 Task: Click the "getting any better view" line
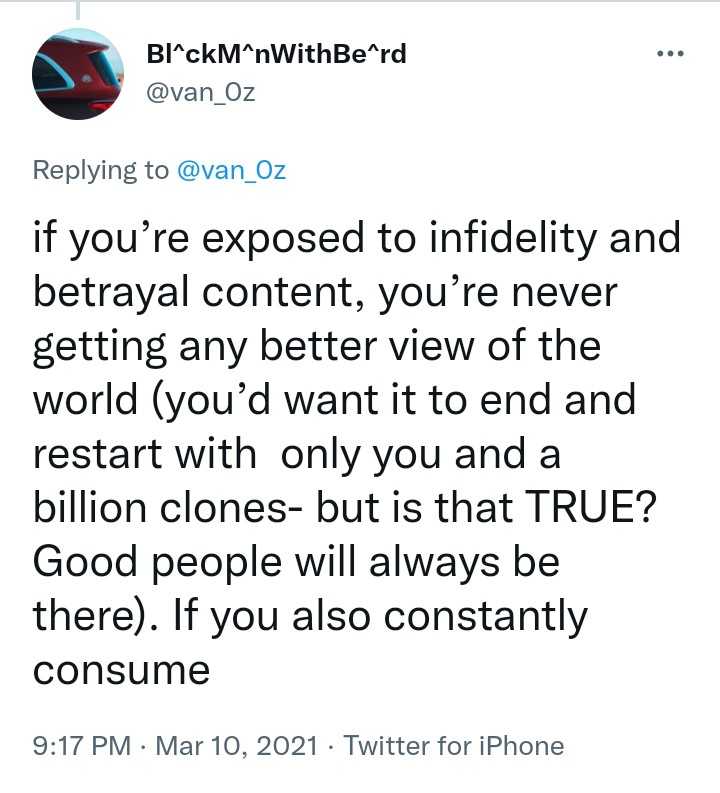coord(316,347)
